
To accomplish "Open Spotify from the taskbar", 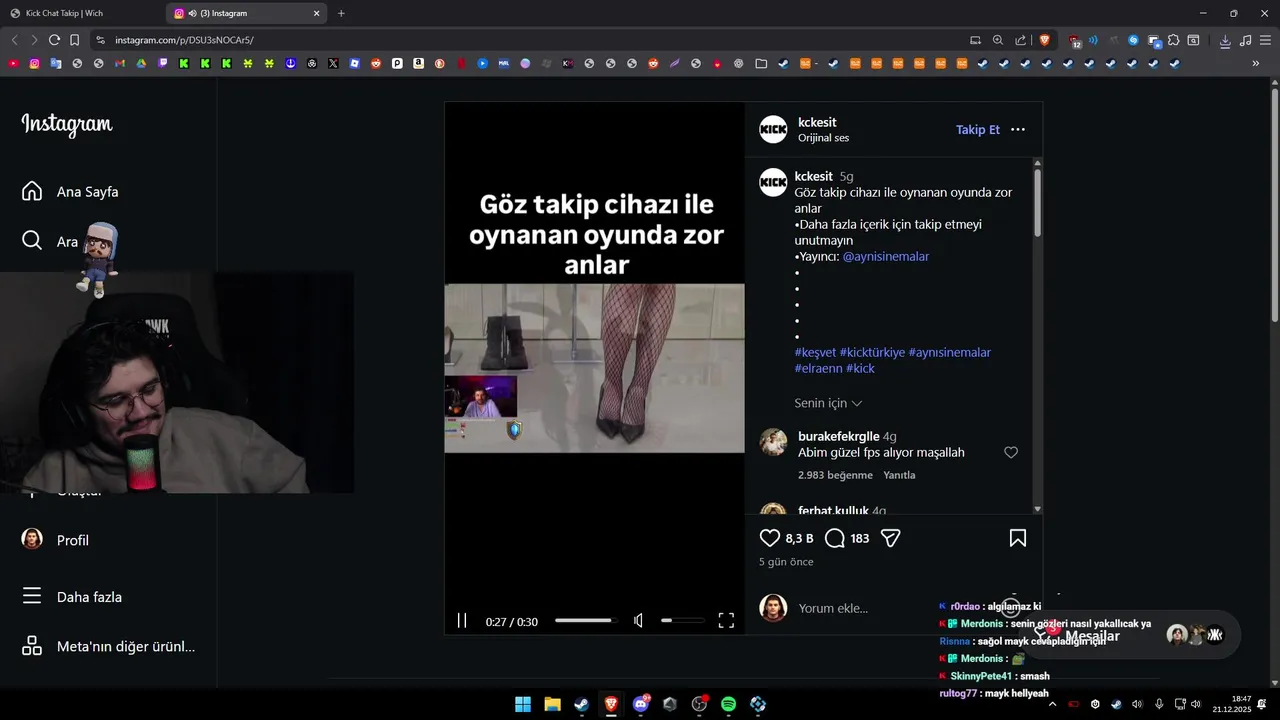I will point(728,704).
